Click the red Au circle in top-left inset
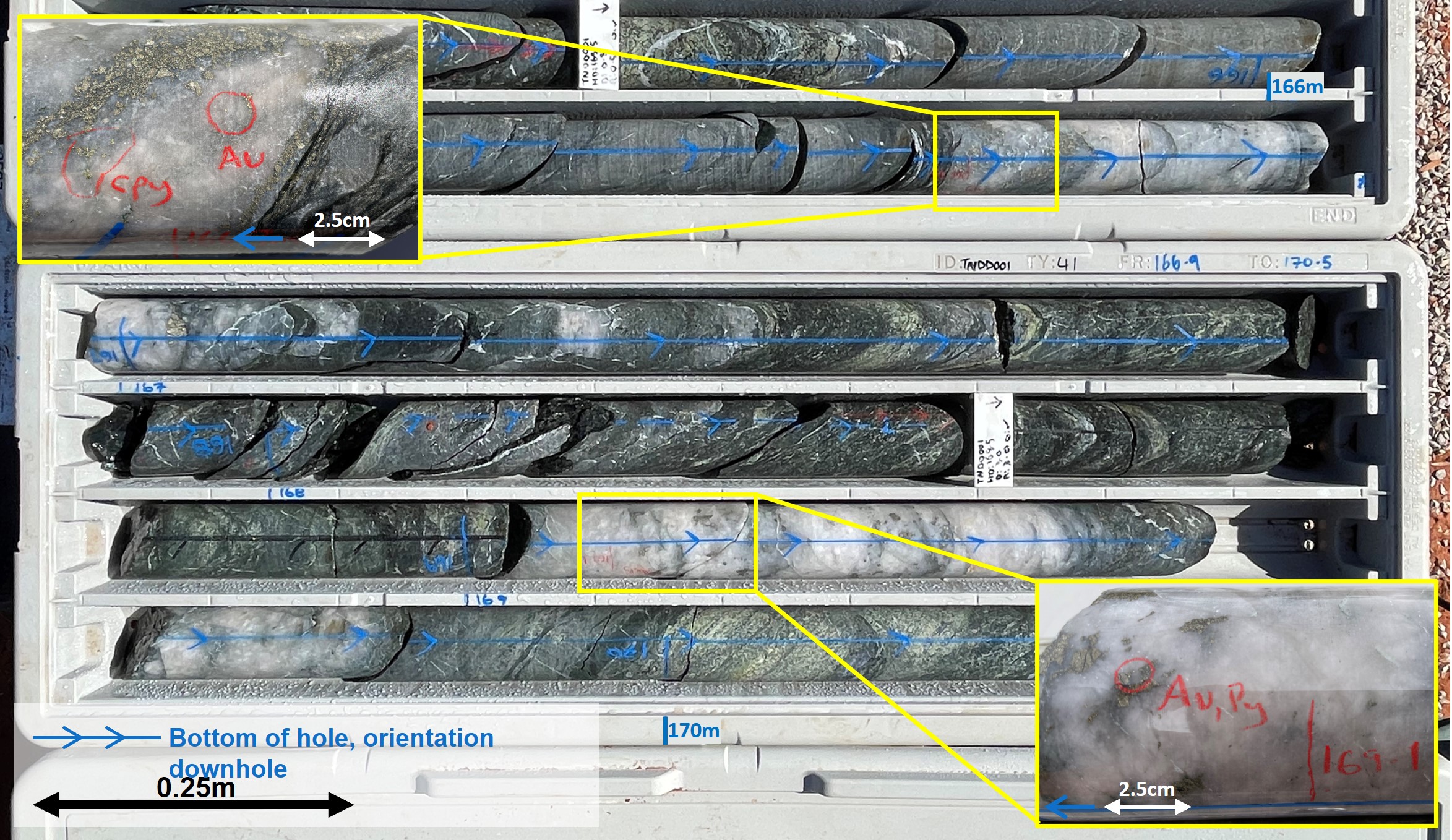1452x840 pixels. [231, 113]
